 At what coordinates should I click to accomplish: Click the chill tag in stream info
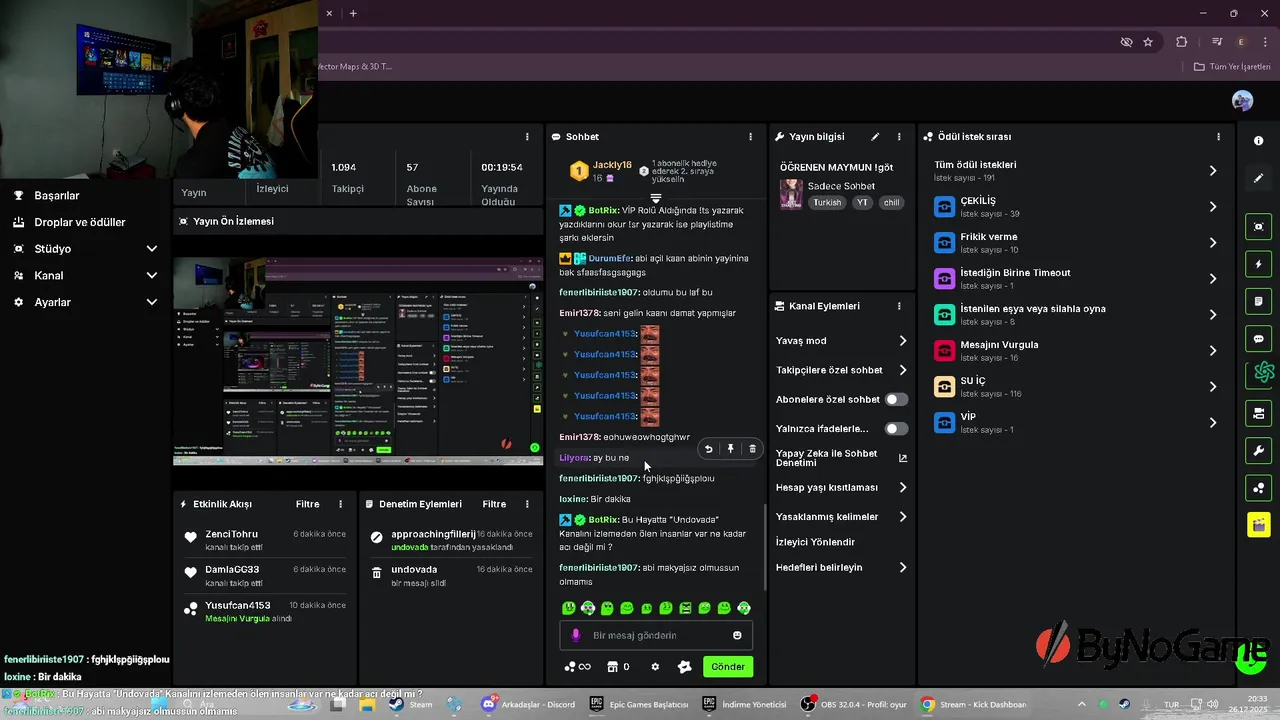pos(891,202)
